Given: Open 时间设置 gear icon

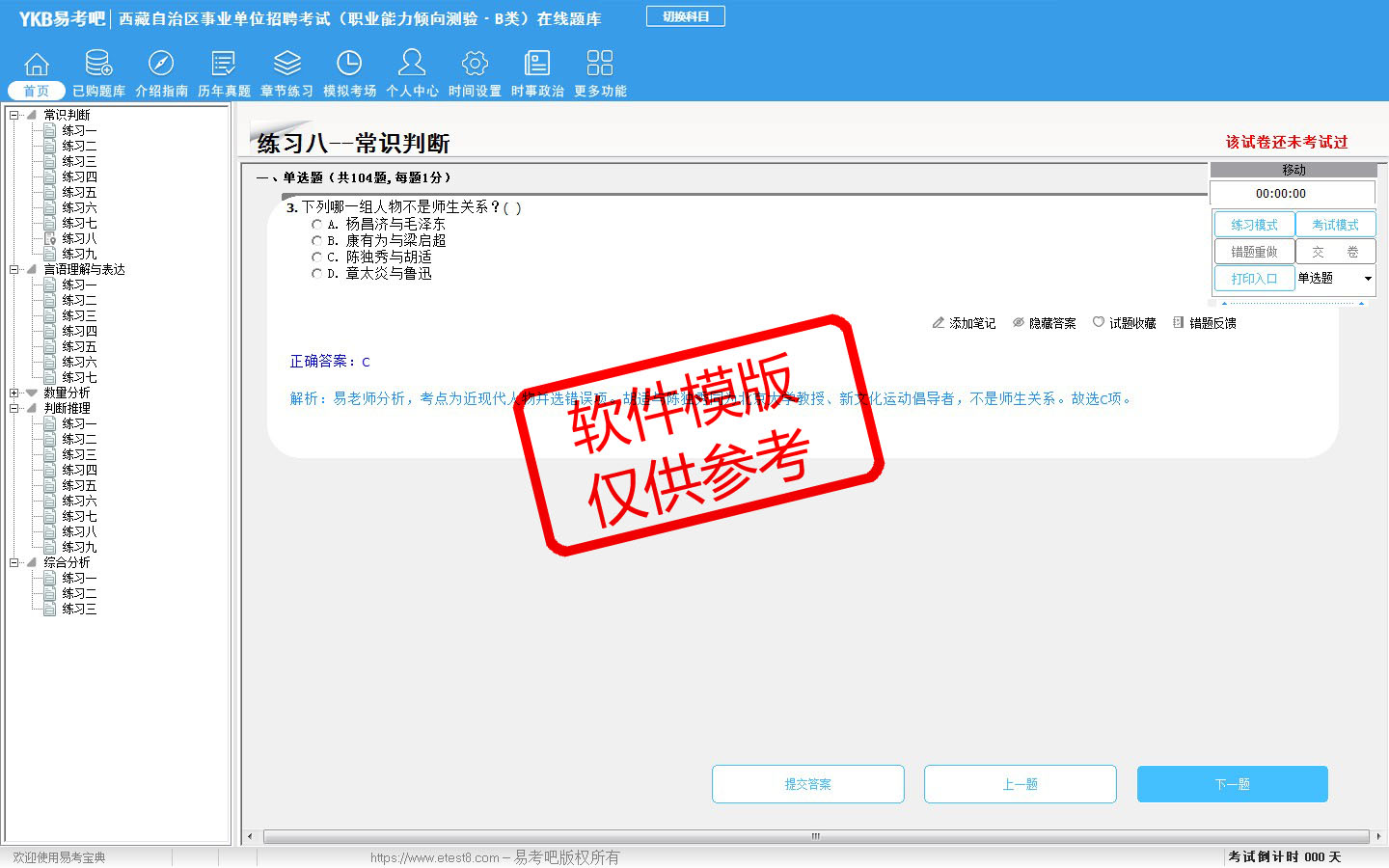Looking at the screenshot, I should (475, 65).
